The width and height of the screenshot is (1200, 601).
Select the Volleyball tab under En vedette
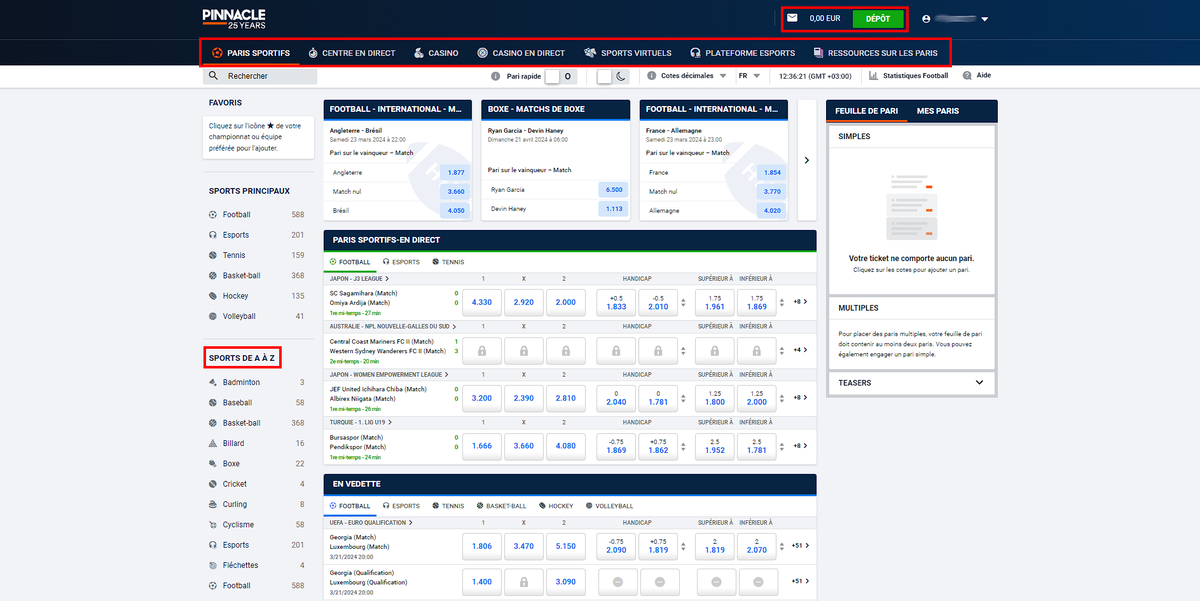pos(609,506)
